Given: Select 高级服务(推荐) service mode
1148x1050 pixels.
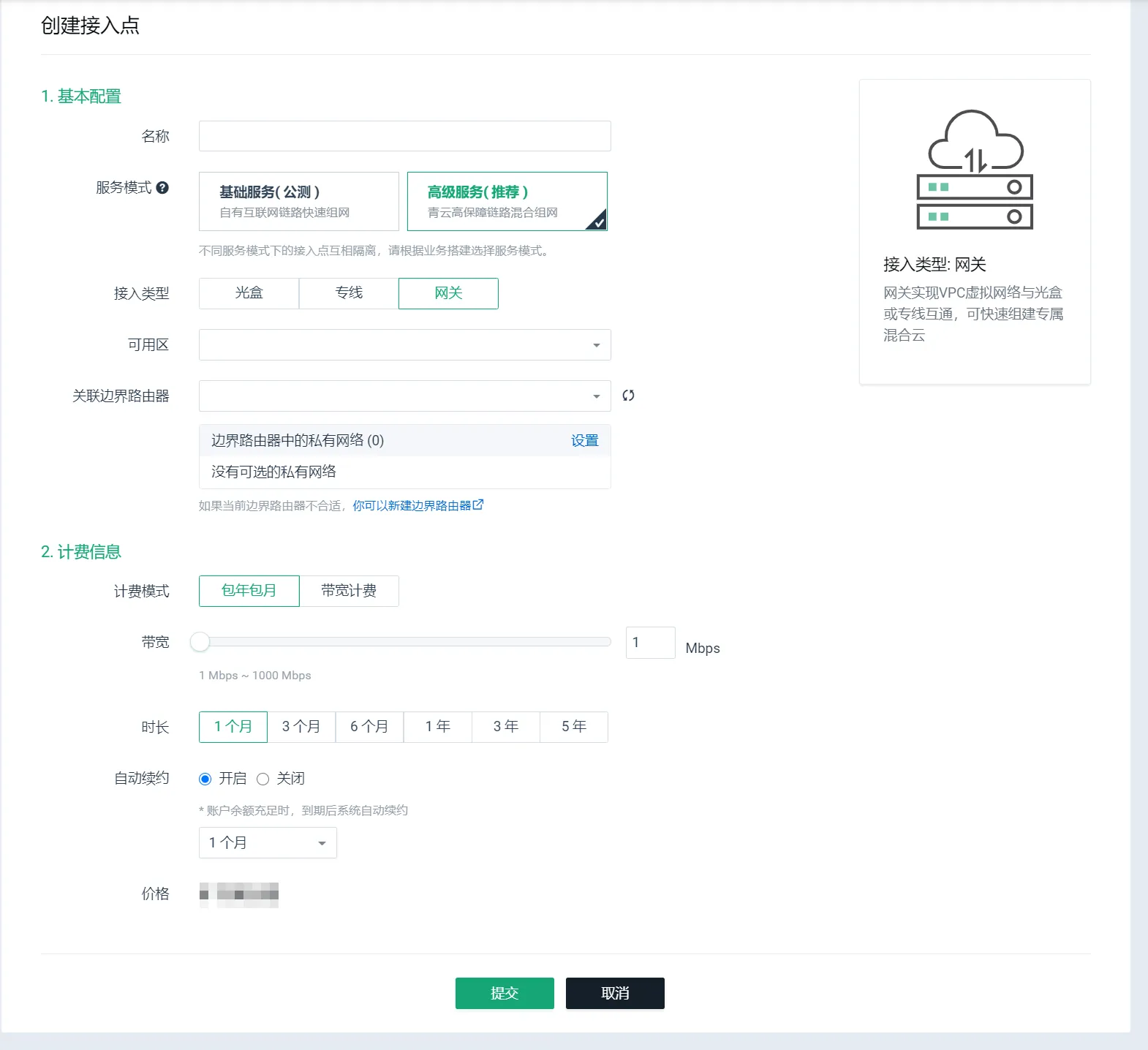Looking at the screenshot, I should pyautogui.click(x=507, y=201).
